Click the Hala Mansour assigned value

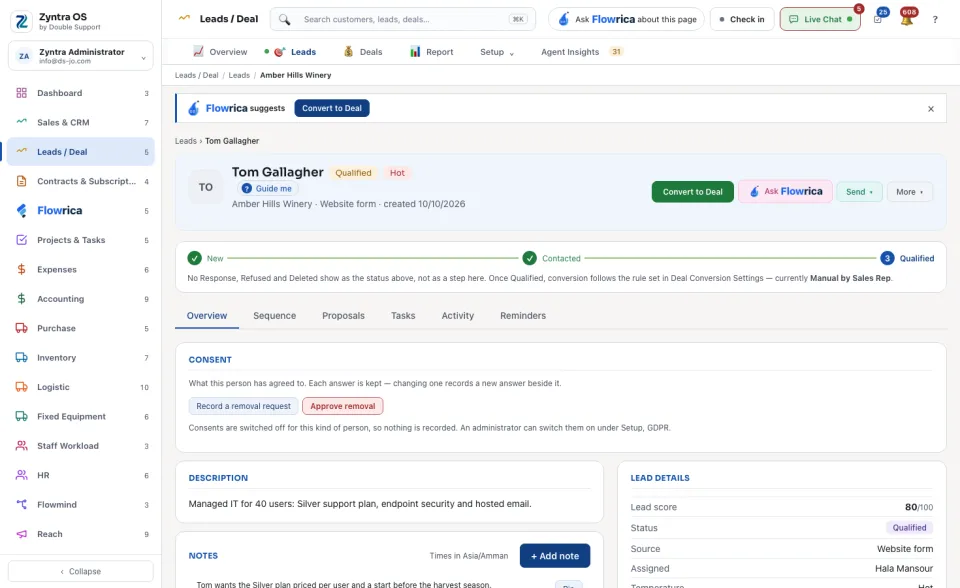[904, 569]
